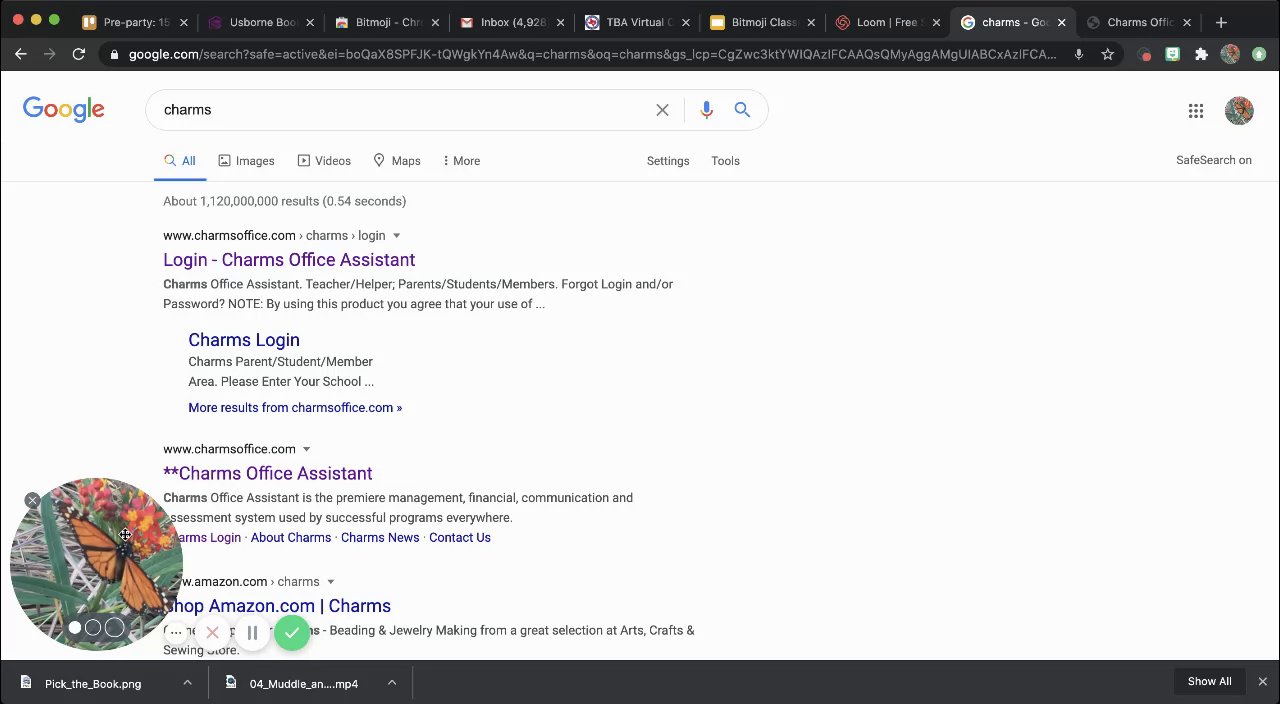Image resolution: width=1280 pixels, height=704 pixels.
Task: Switch to the Videos results tab
Action: click(x=323, y=161)
